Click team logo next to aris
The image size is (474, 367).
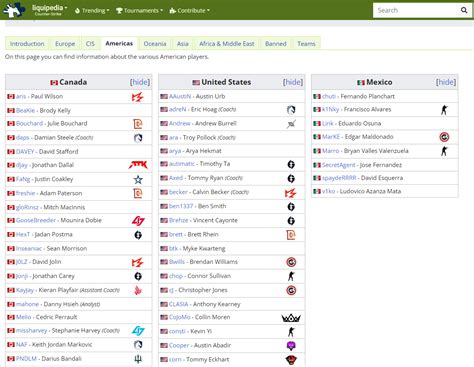[x=138, y=97]
